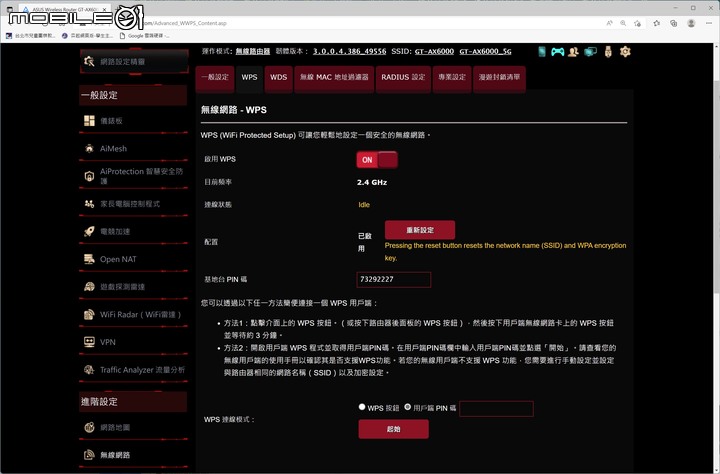Click the Idle connection status text
This screenshot has height=474, width=720.
point(364,205)
